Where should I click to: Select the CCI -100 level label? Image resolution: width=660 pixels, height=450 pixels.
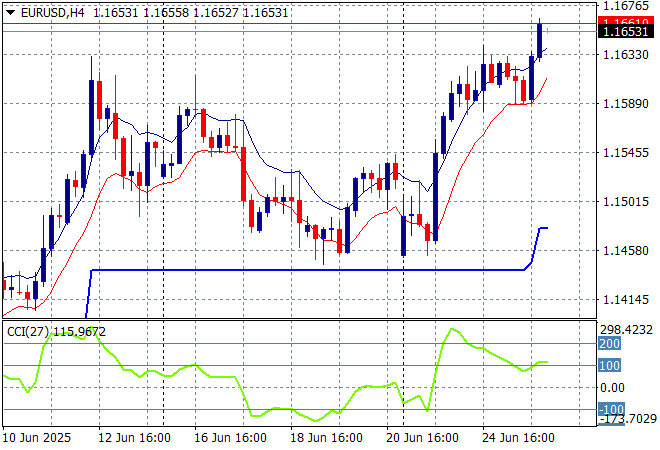pyautogui.click(x=611, y=409)
